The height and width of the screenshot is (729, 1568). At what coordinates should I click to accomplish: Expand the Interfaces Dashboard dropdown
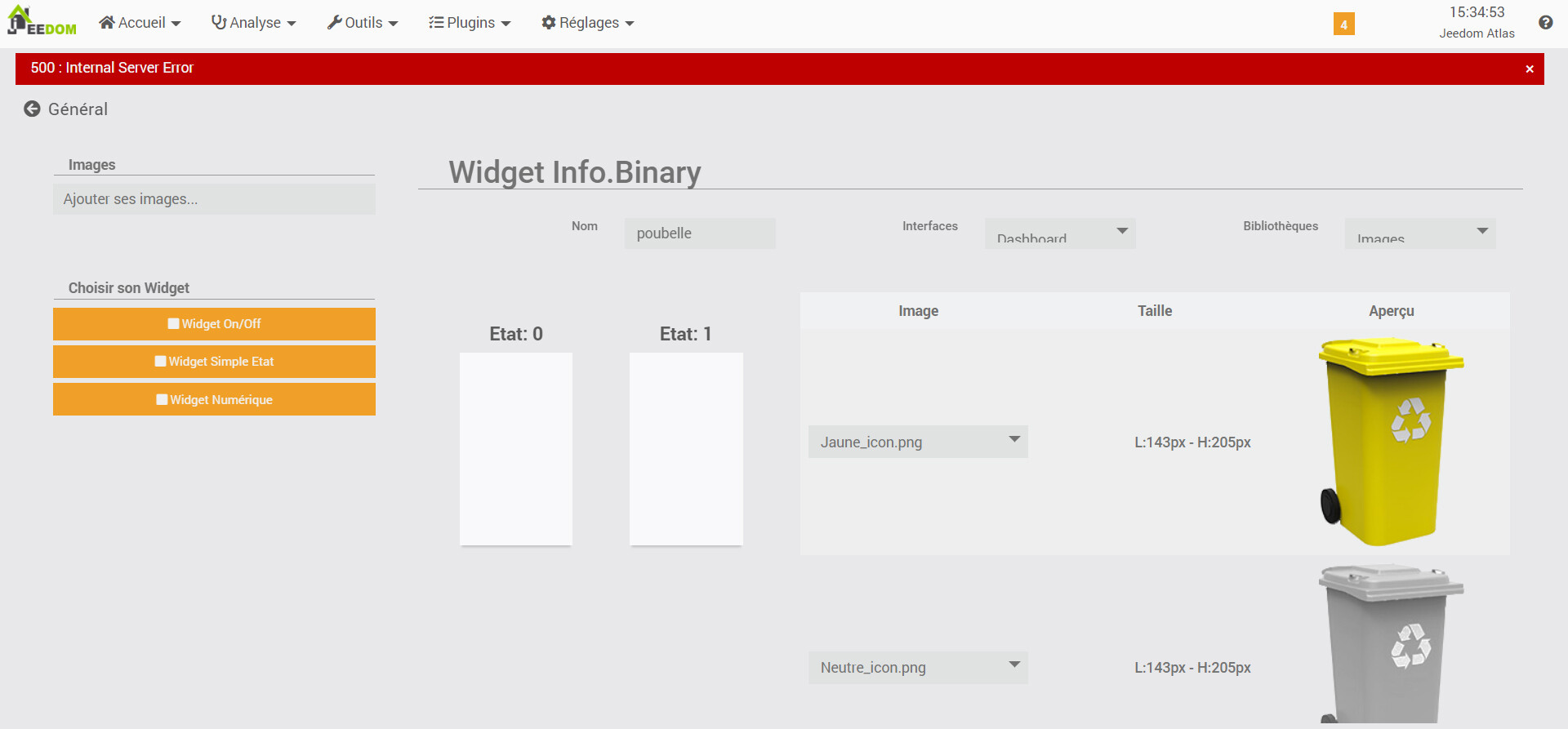coord(1059,233)
